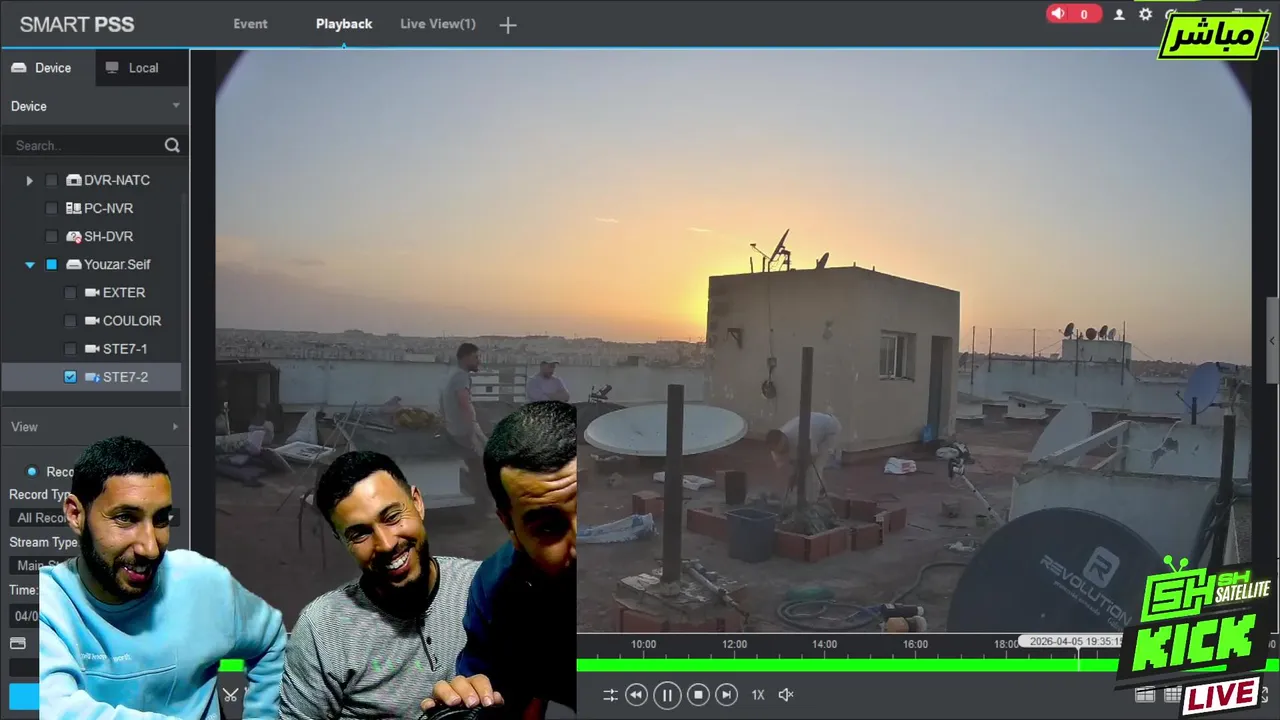The height and width of the screenshot is (720, 1280).
Task: Open playback sync settings sliders icon
Action: [x=610, y=694]
